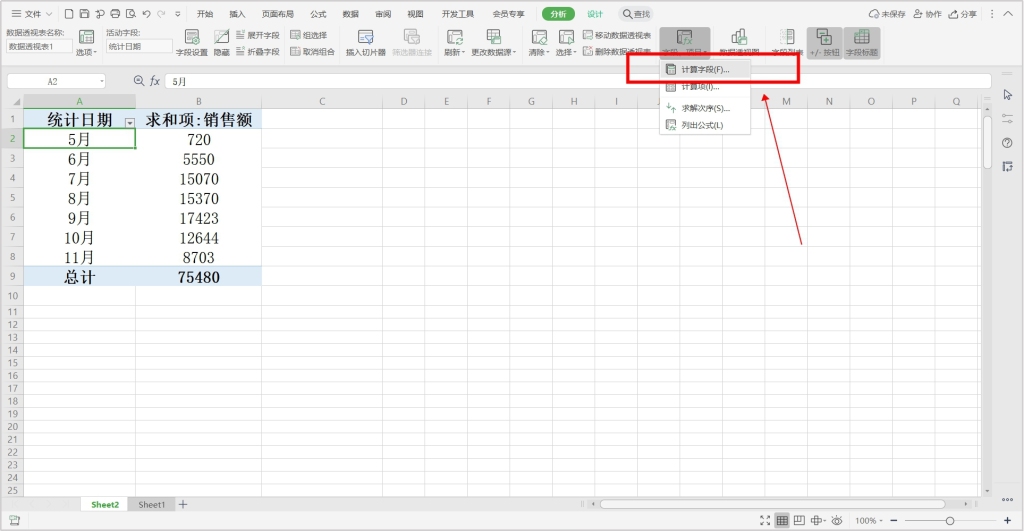Open the 刷新 refresh dropdown
This screenshot has height=531, width=1024.
(455, 42)
